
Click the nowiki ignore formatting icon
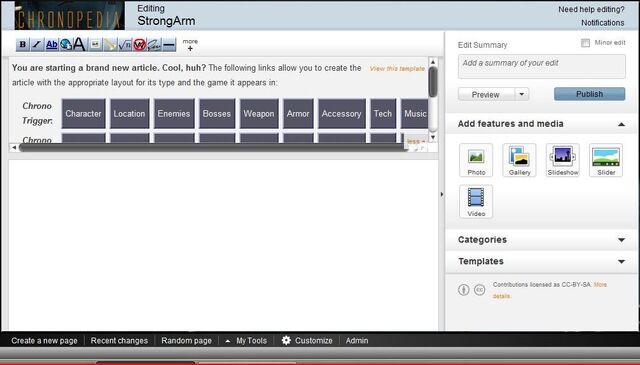[x=139, y=45]
